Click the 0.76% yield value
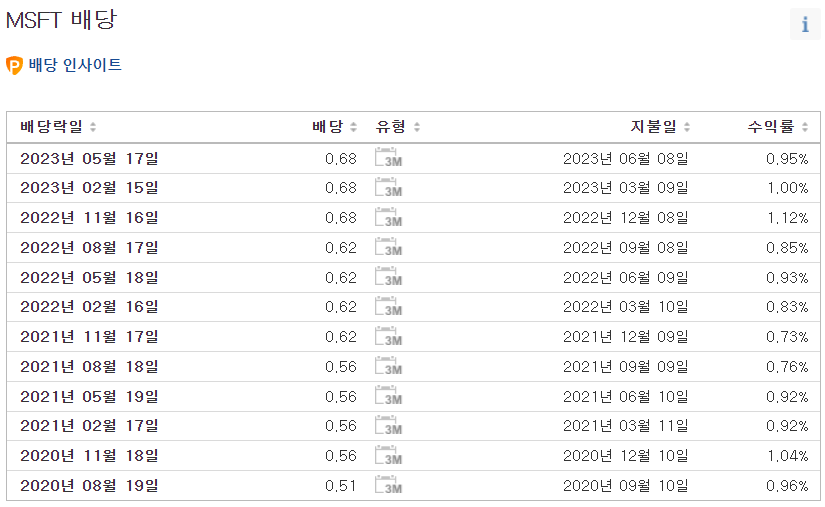 (787, 367)
